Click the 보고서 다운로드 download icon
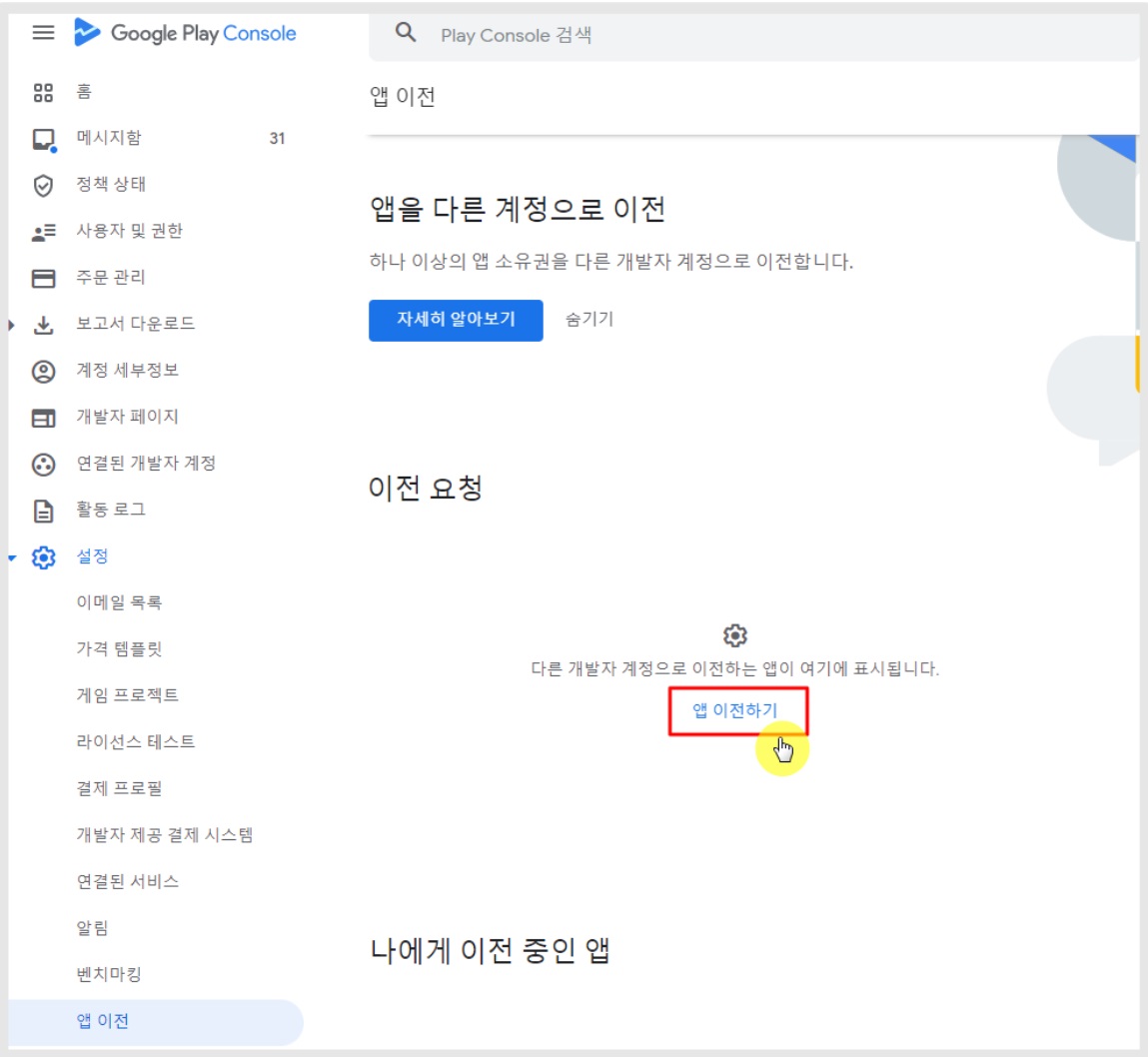1148x1057 pixels. click(43, 325)
